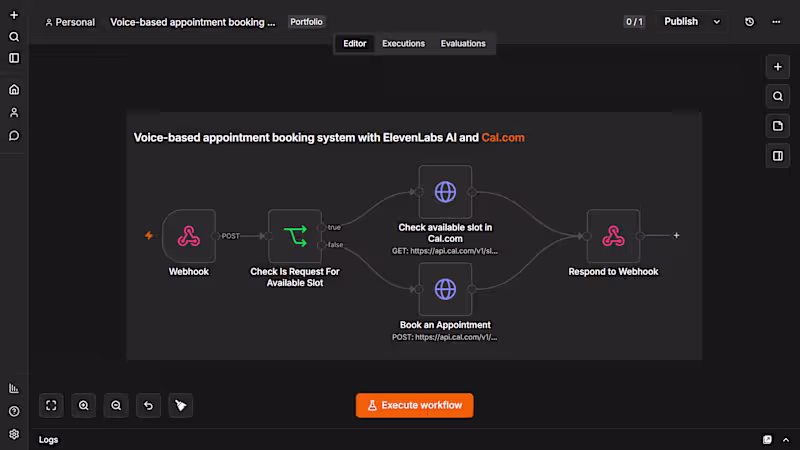Viewport: 800px width, 450px height.
Task: Select the Webhook trigger node
Action: 189,236
